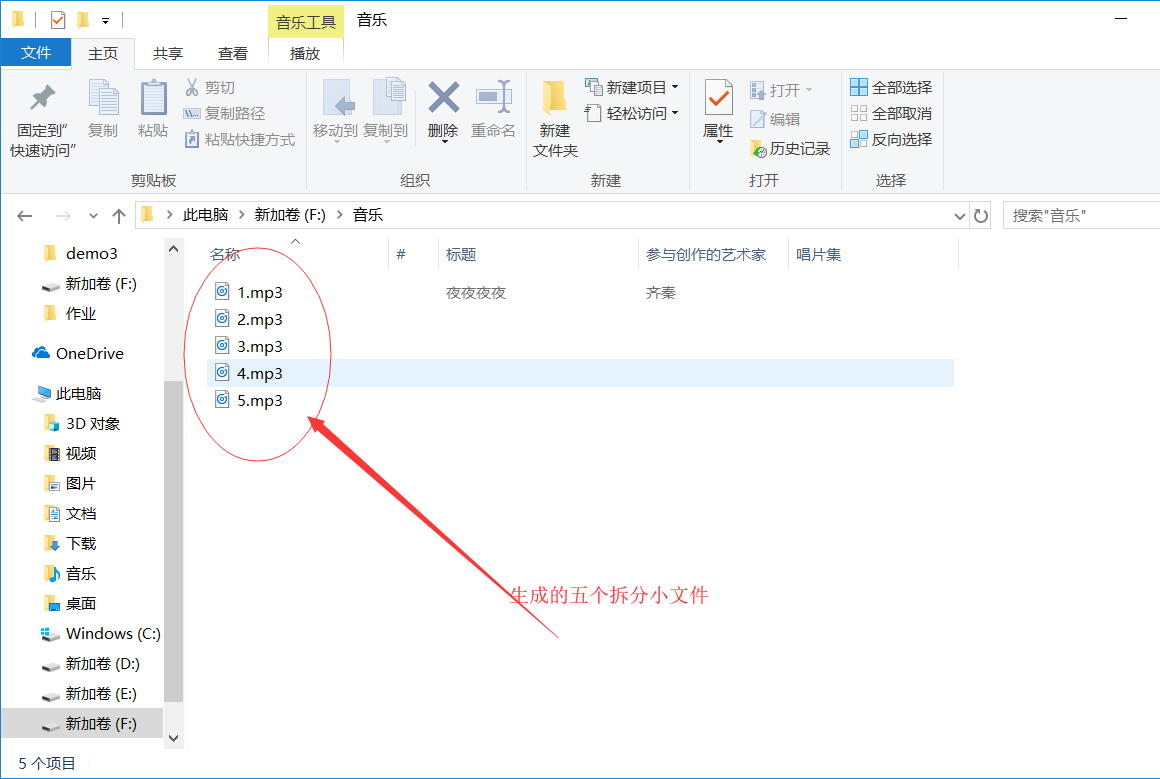The height and width of the screenshot is (779, 1160).
Task: Select 3D 对象 in navigation pane
Action: click(82, 424)
